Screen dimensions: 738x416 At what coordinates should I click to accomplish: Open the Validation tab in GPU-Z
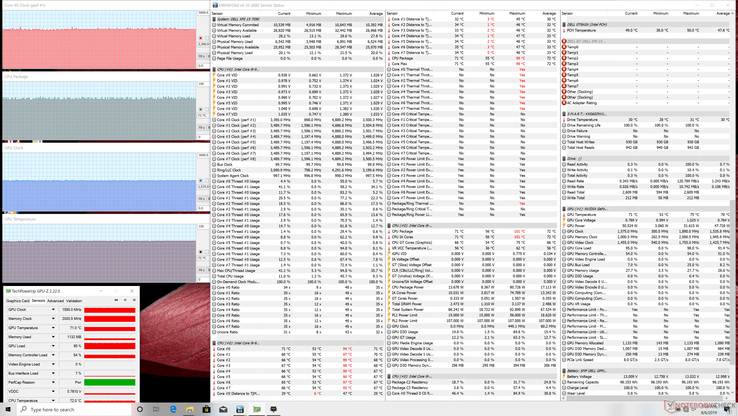point(74,300)
